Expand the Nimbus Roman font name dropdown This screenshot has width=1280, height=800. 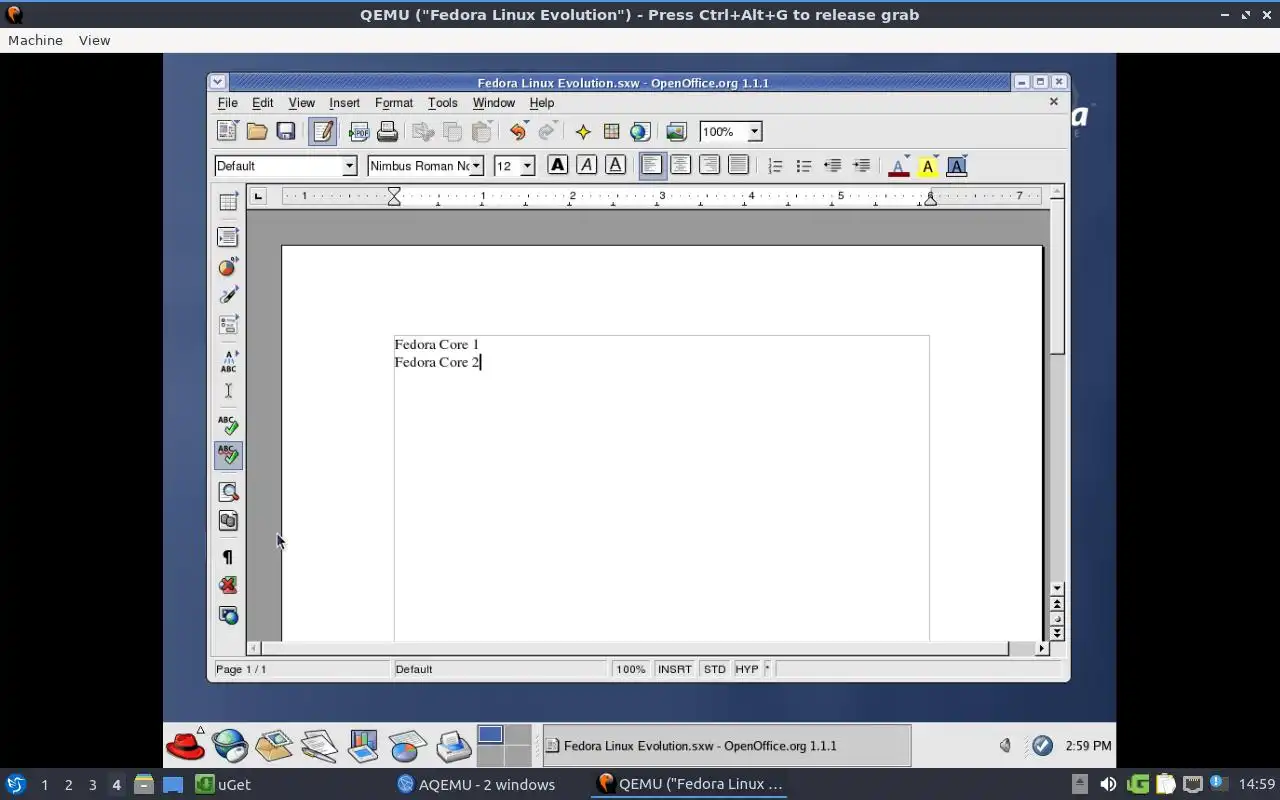pos(477,166)
